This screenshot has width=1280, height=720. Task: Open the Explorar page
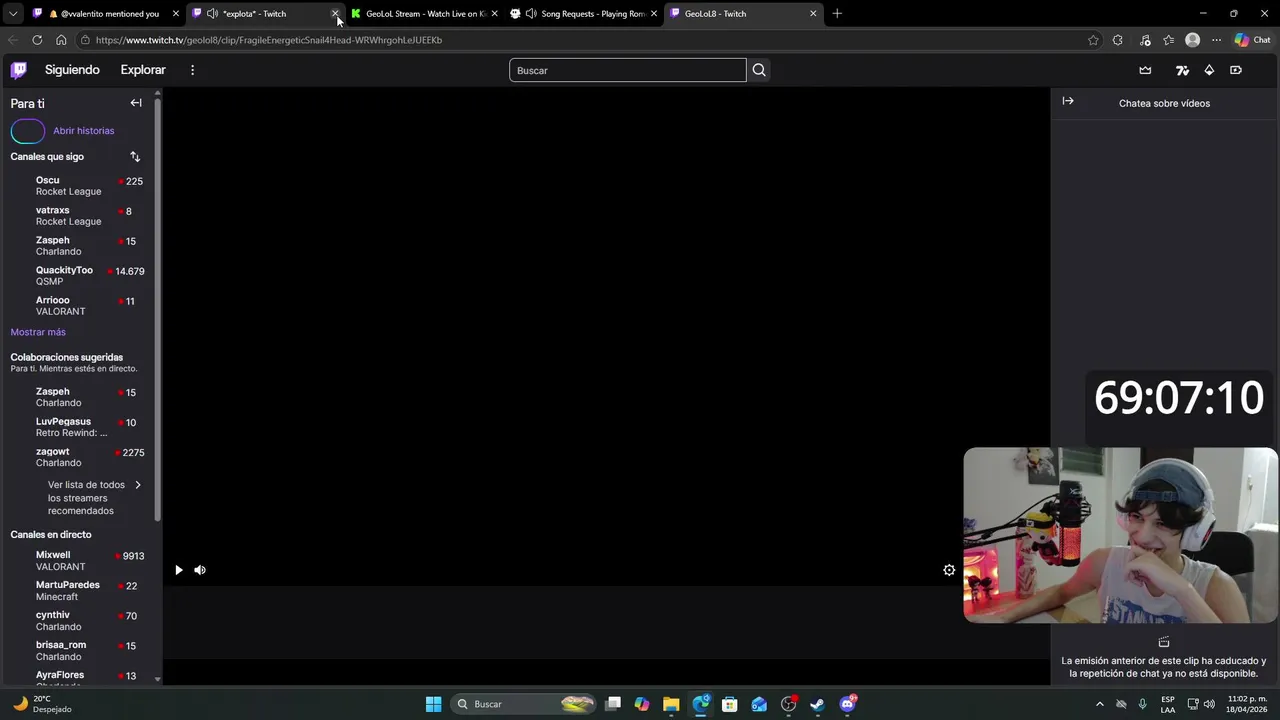pos(143,70)
